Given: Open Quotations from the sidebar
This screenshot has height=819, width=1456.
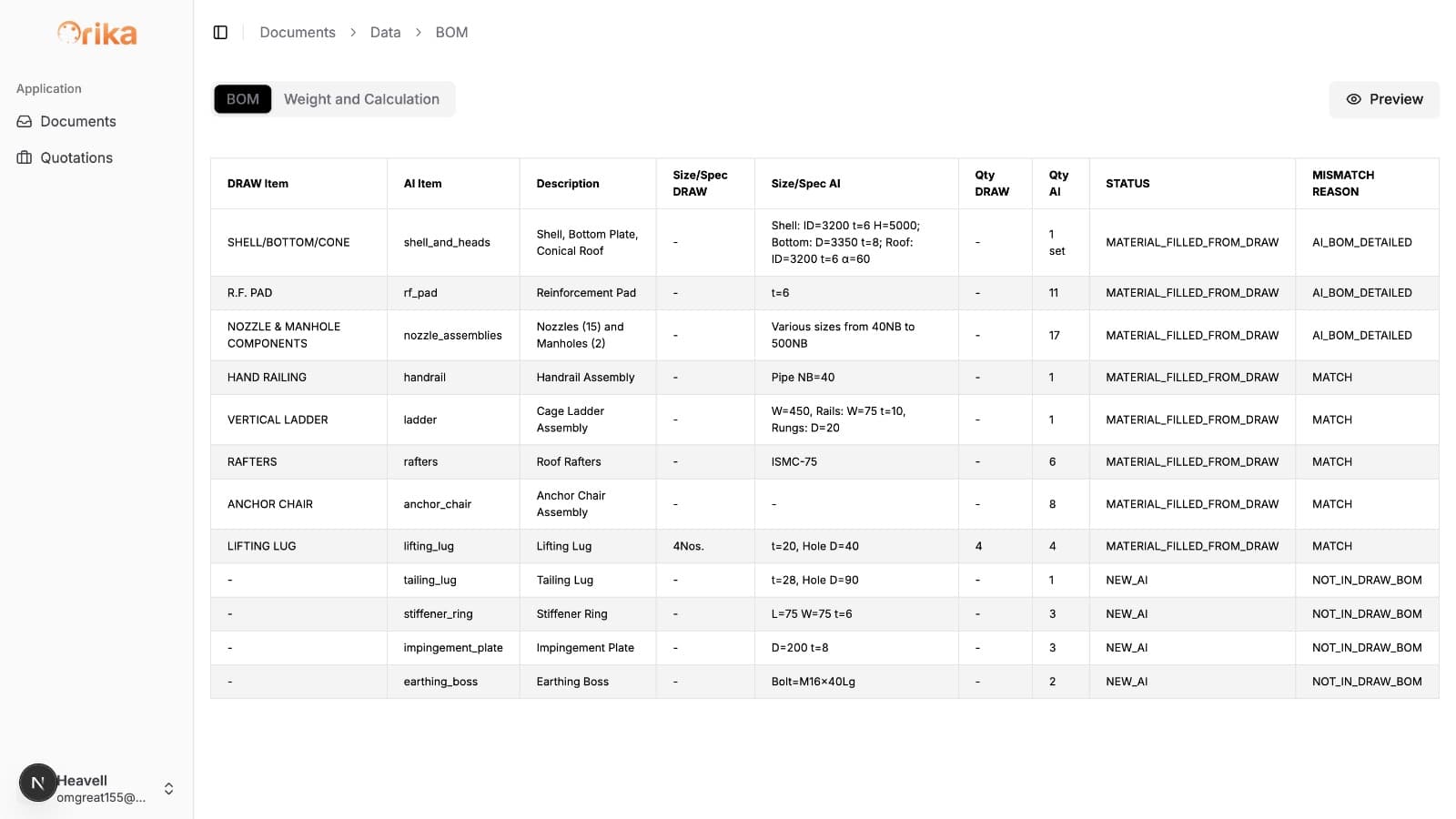Looking at the screenshot, I should click(x=76, y=158).
